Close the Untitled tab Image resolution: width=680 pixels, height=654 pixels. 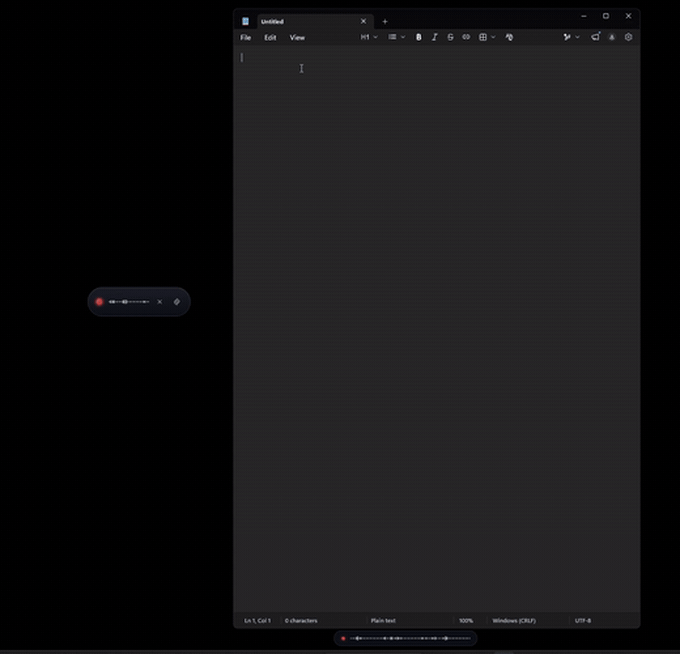tap(363, 21)
